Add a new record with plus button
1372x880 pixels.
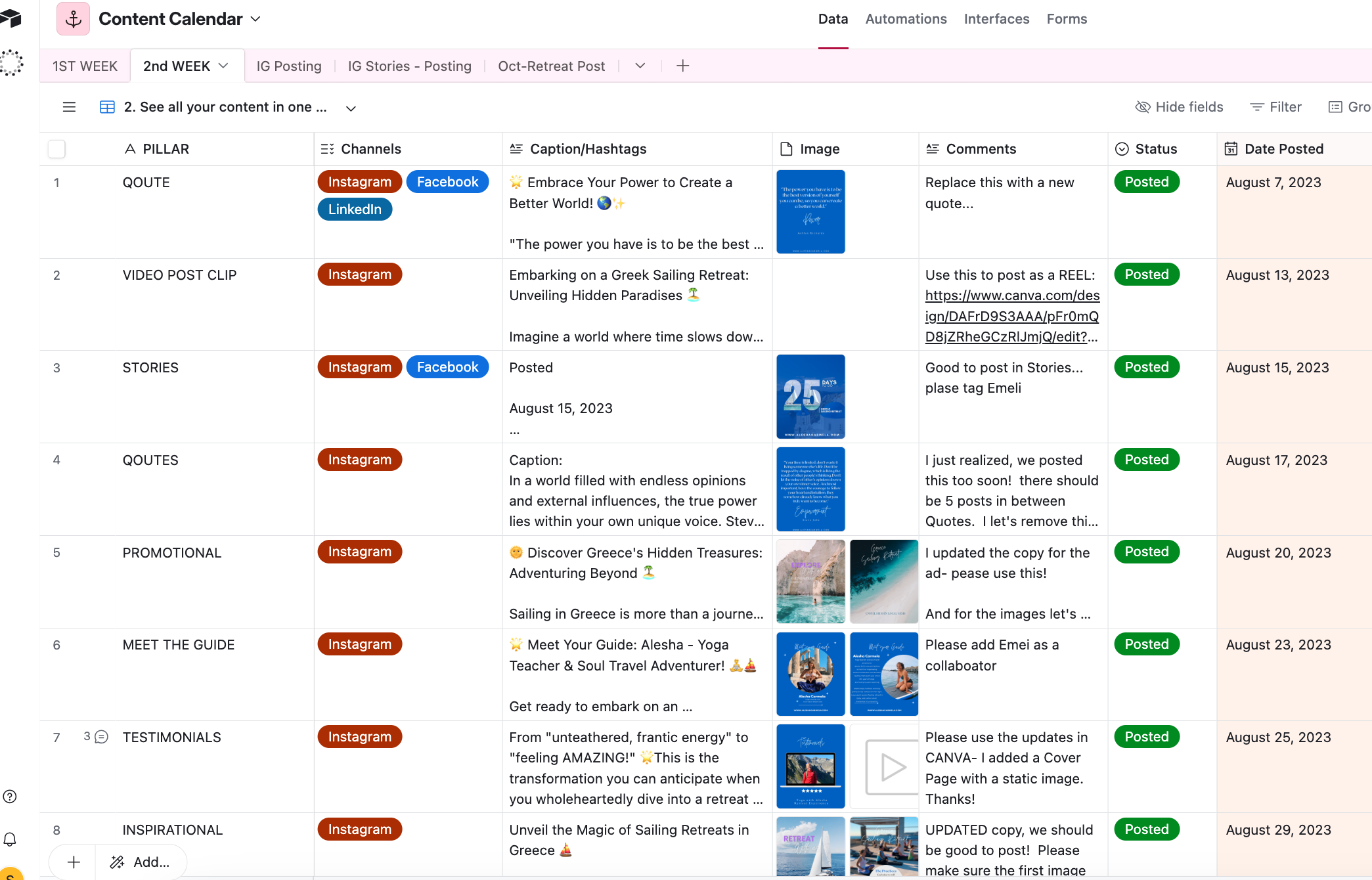74,862
